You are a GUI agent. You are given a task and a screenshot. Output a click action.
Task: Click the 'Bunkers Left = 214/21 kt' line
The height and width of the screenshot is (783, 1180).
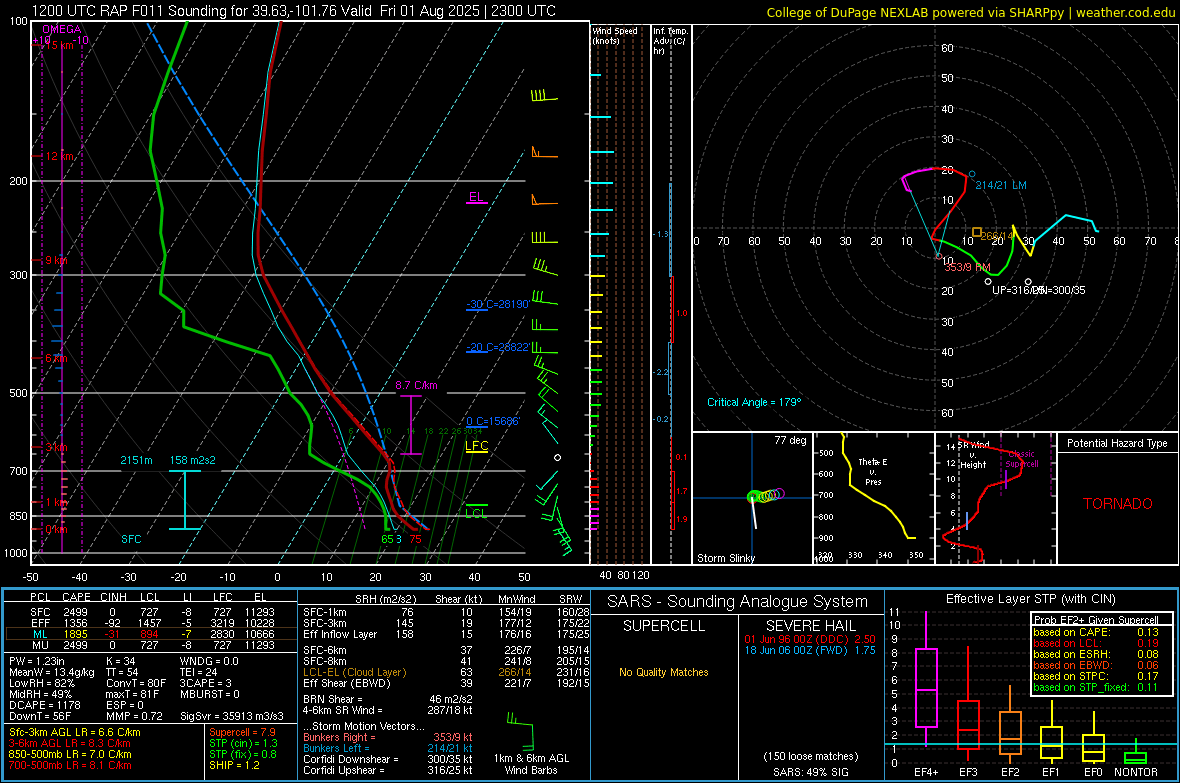[388, 748]
